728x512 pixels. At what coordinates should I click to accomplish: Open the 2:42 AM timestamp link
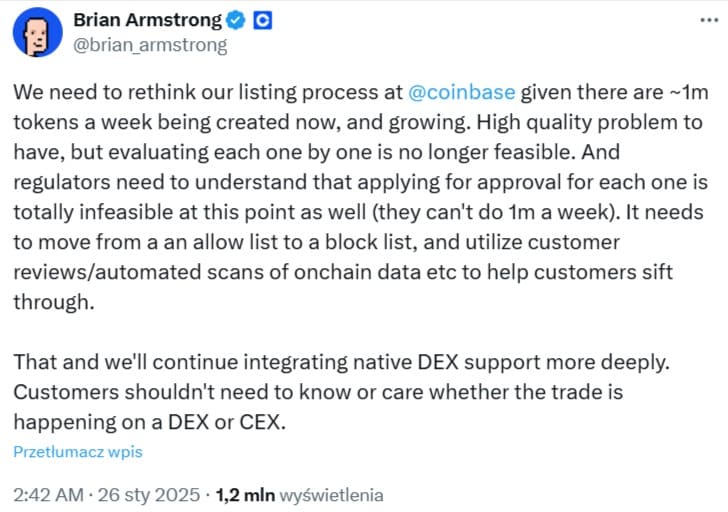47,494
